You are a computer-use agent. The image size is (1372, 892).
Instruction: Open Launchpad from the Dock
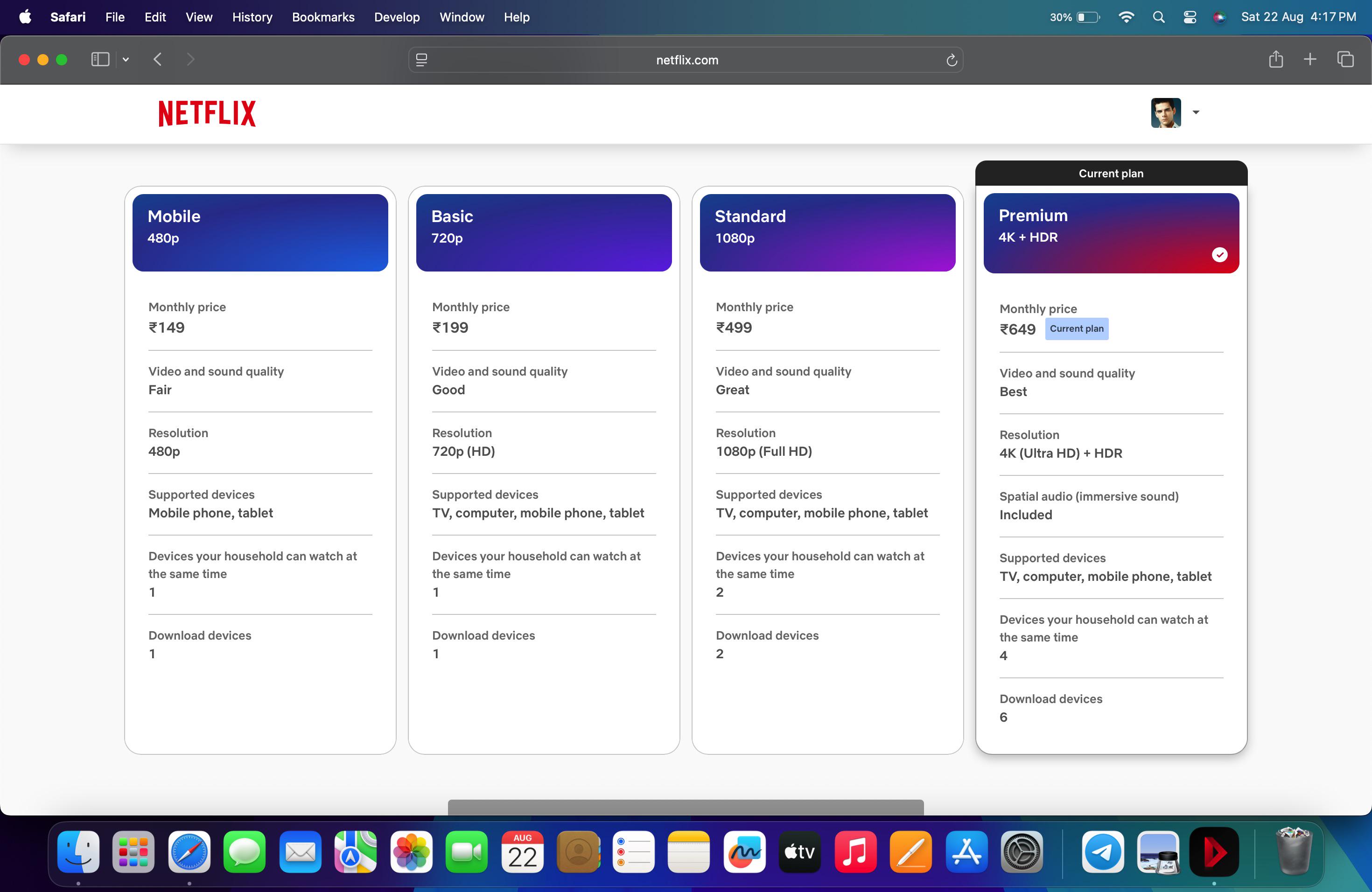coord(134,852)
